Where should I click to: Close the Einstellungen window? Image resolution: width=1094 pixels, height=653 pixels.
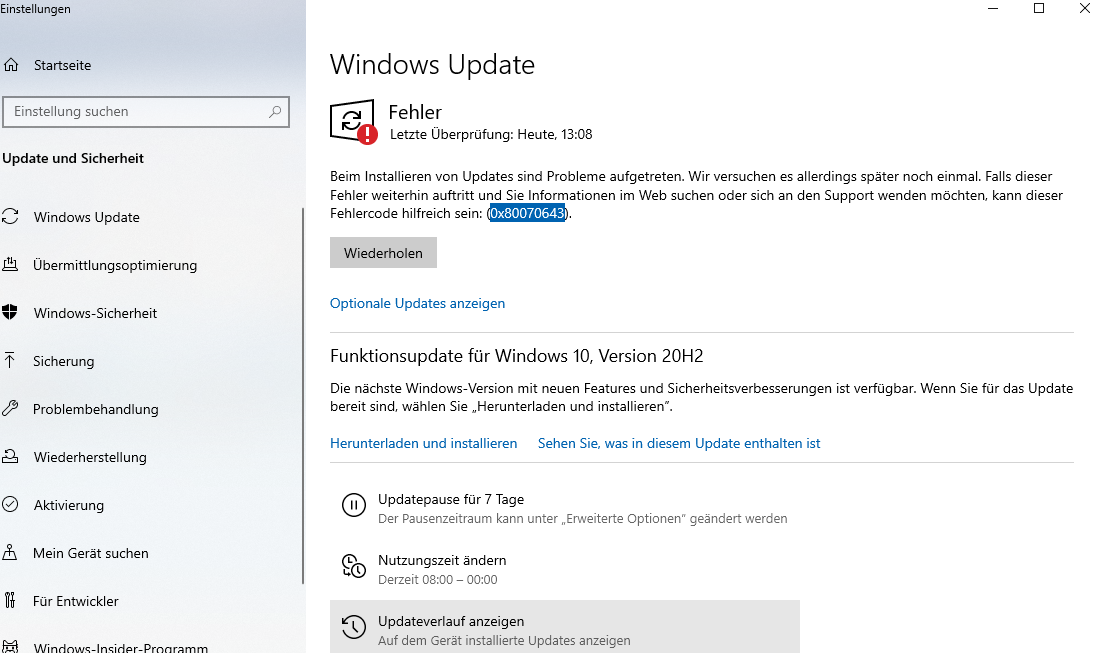pyautogui.click(x=1084, y=8)
